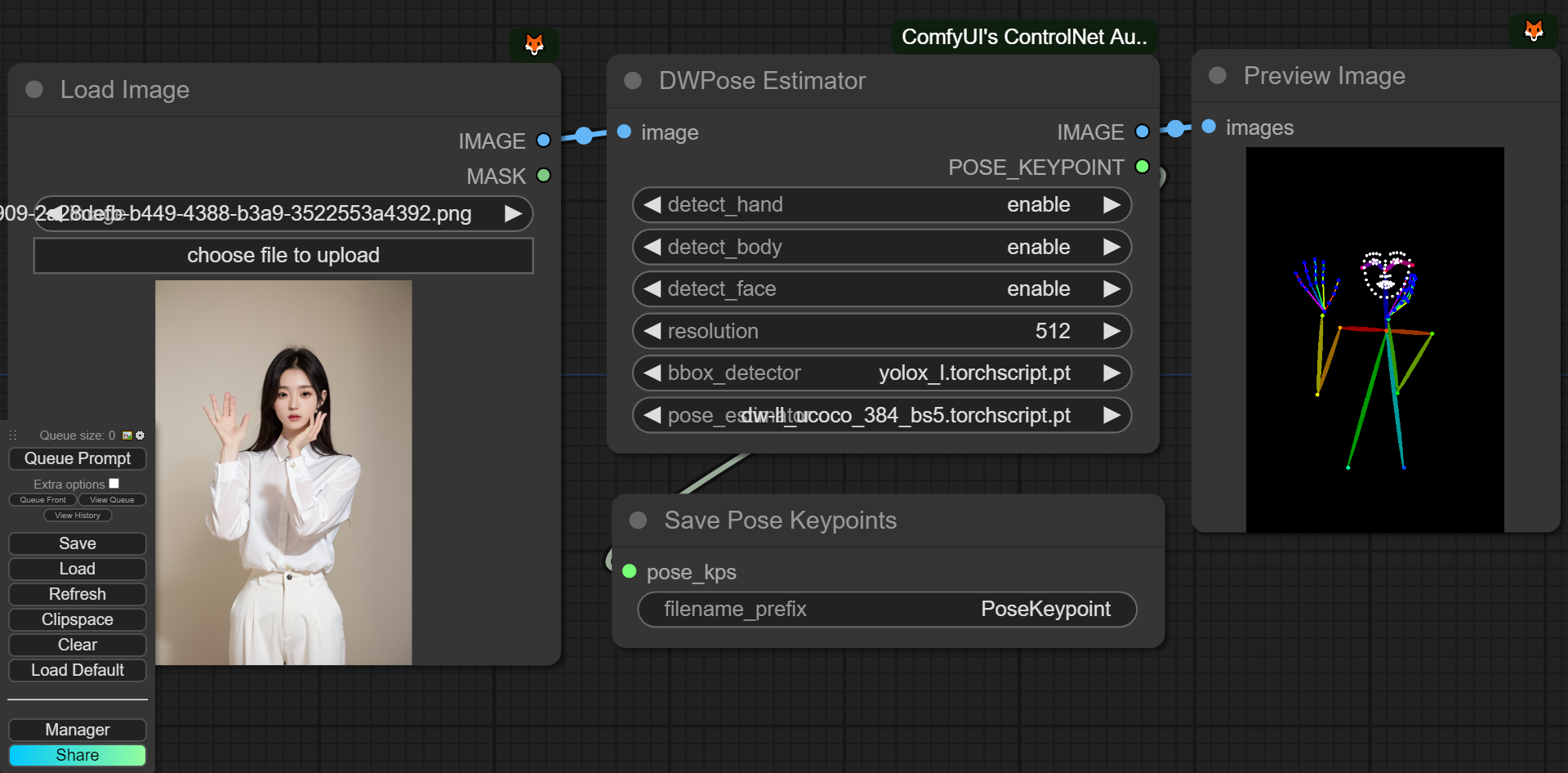Open ComfyUI settings via gear icon

(140, 436)
